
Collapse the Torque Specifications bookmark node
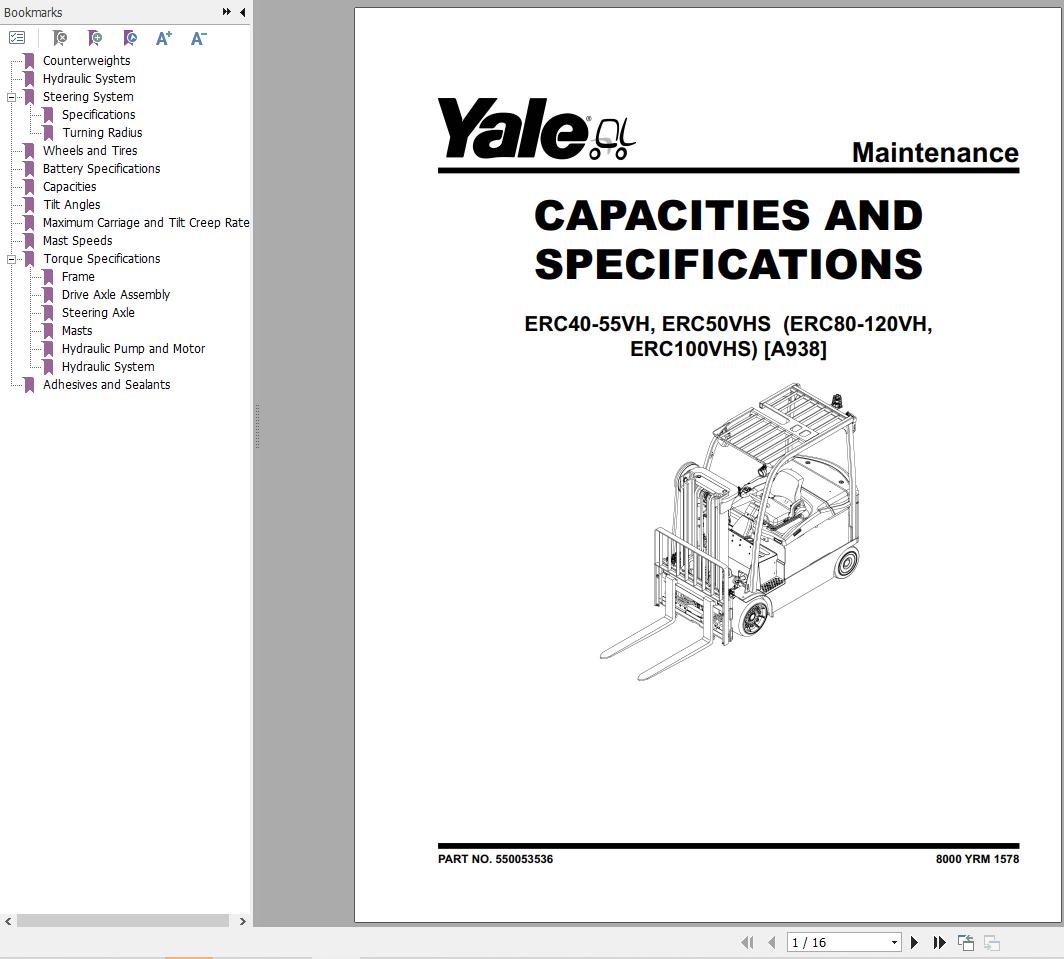click(11, 259)
